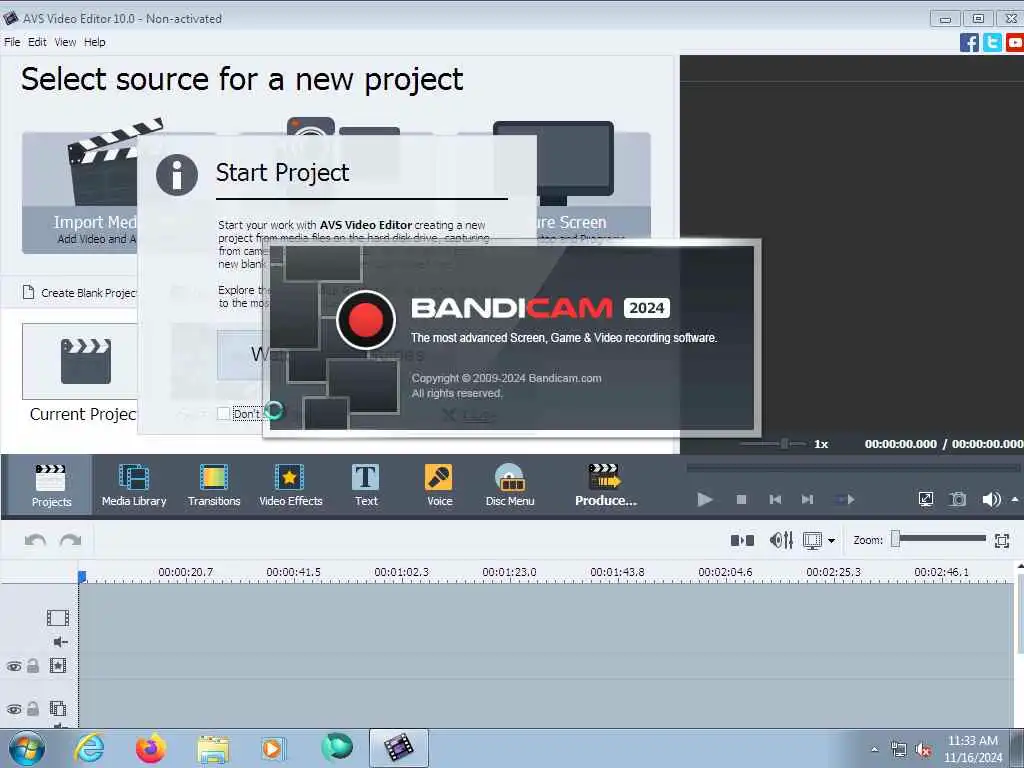This screenshot has width=1024, height=768.
Task: Adjust the timeline Zoom slider
Action: pos(895,539)
